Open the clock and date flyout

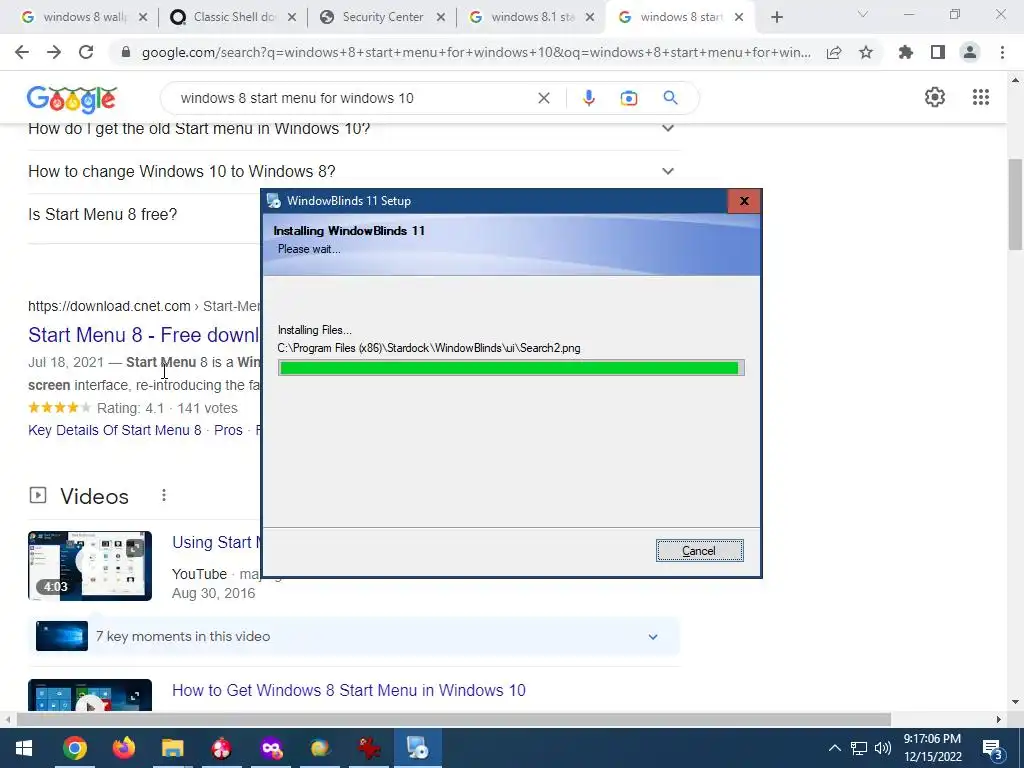933,748
